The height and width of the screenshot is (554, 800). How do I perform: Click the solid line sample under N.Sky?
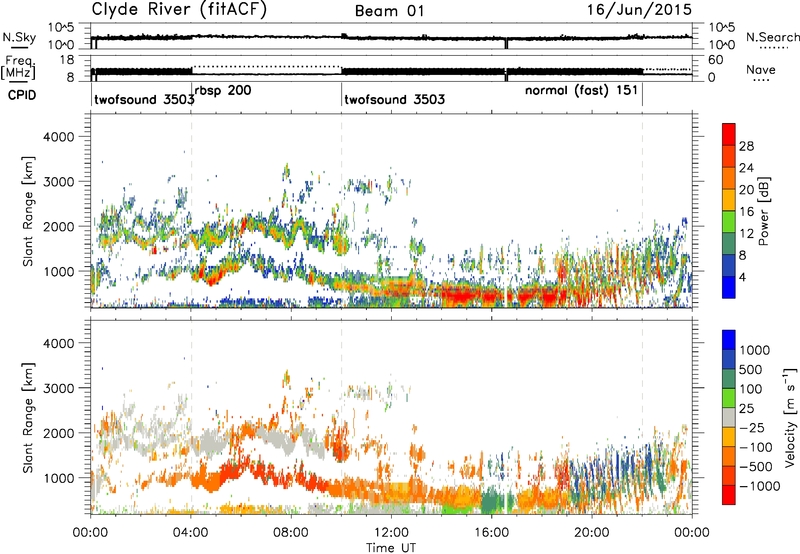tap(19, 47)
